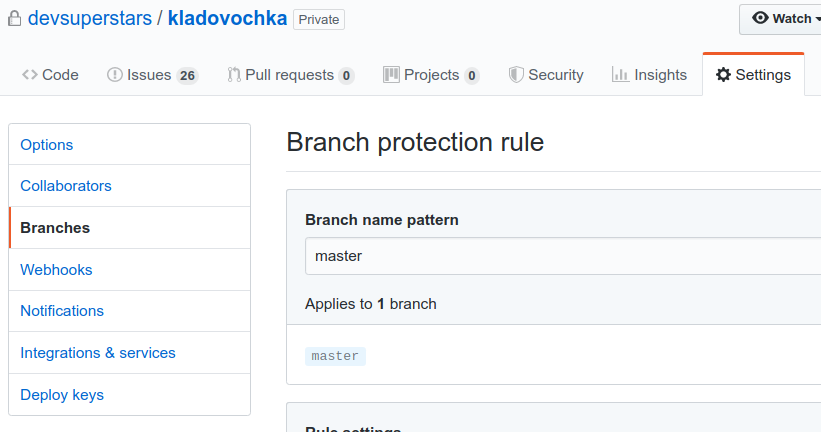Open the Code tab
Image resolution: width=821 pixels, height=432 pixels.
(50, 75)
